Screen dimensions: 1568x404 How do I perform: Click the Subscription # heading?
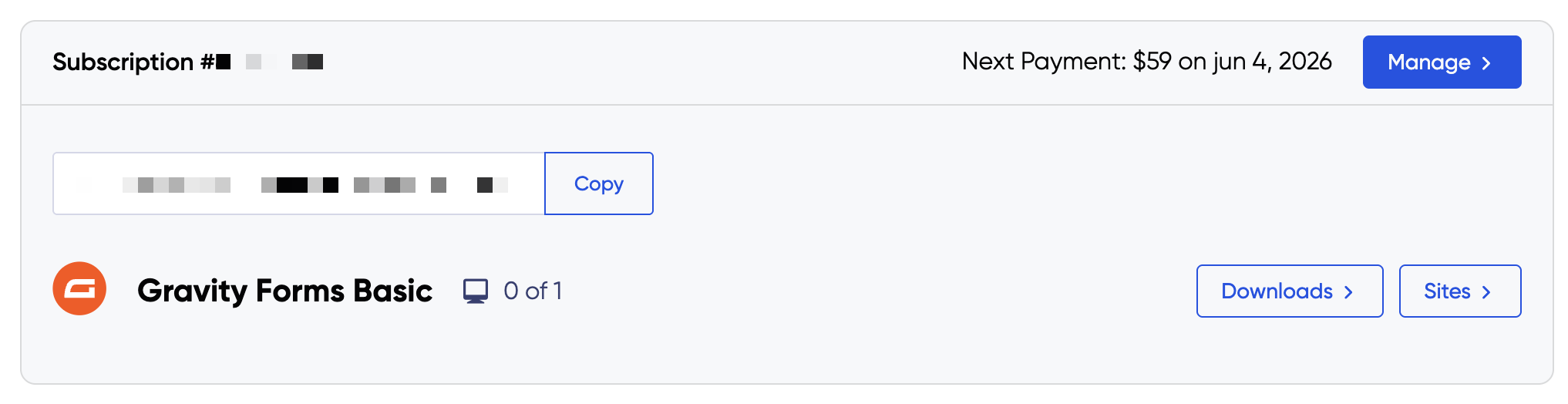(133, 62)
